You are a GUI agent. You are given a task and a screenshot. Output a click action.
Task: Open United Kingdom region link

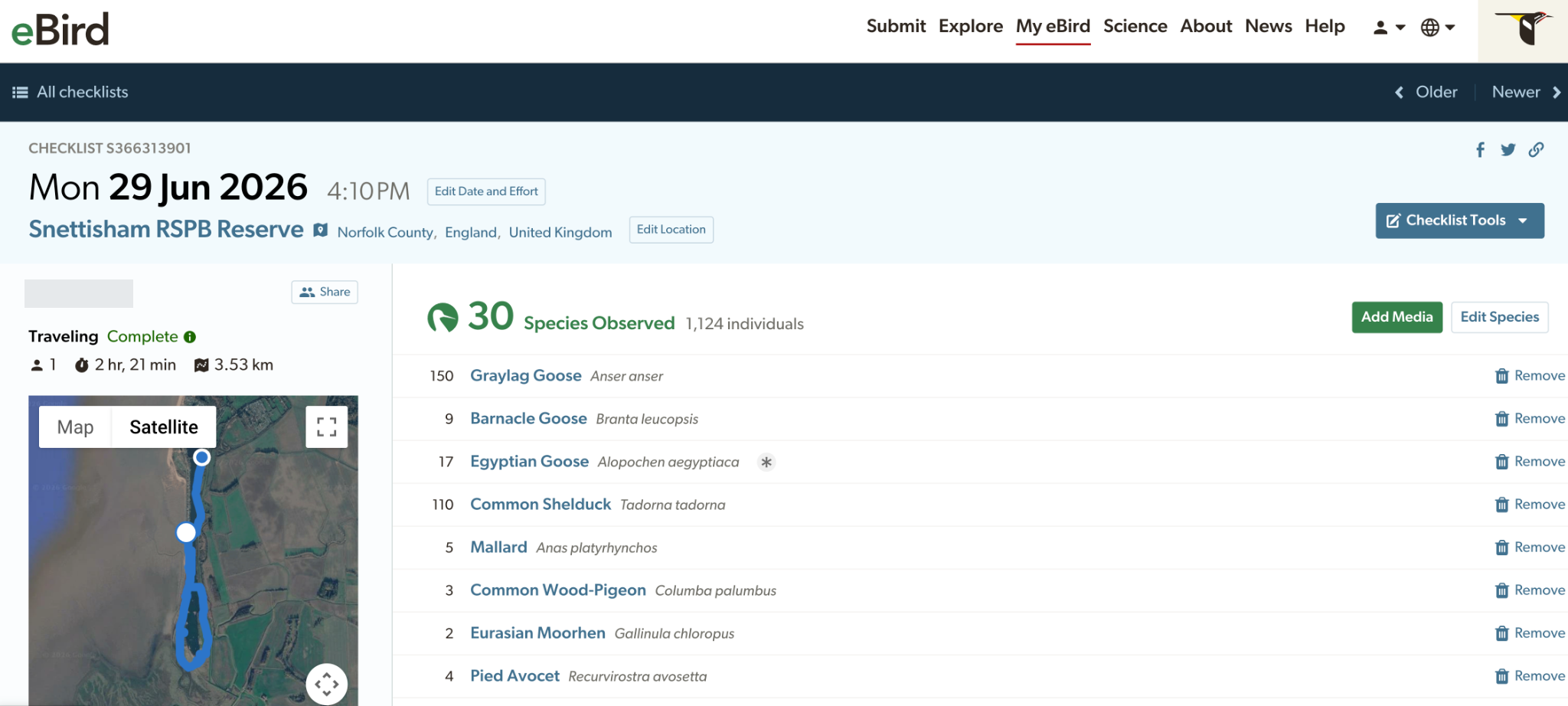click(x=560, y=232)
